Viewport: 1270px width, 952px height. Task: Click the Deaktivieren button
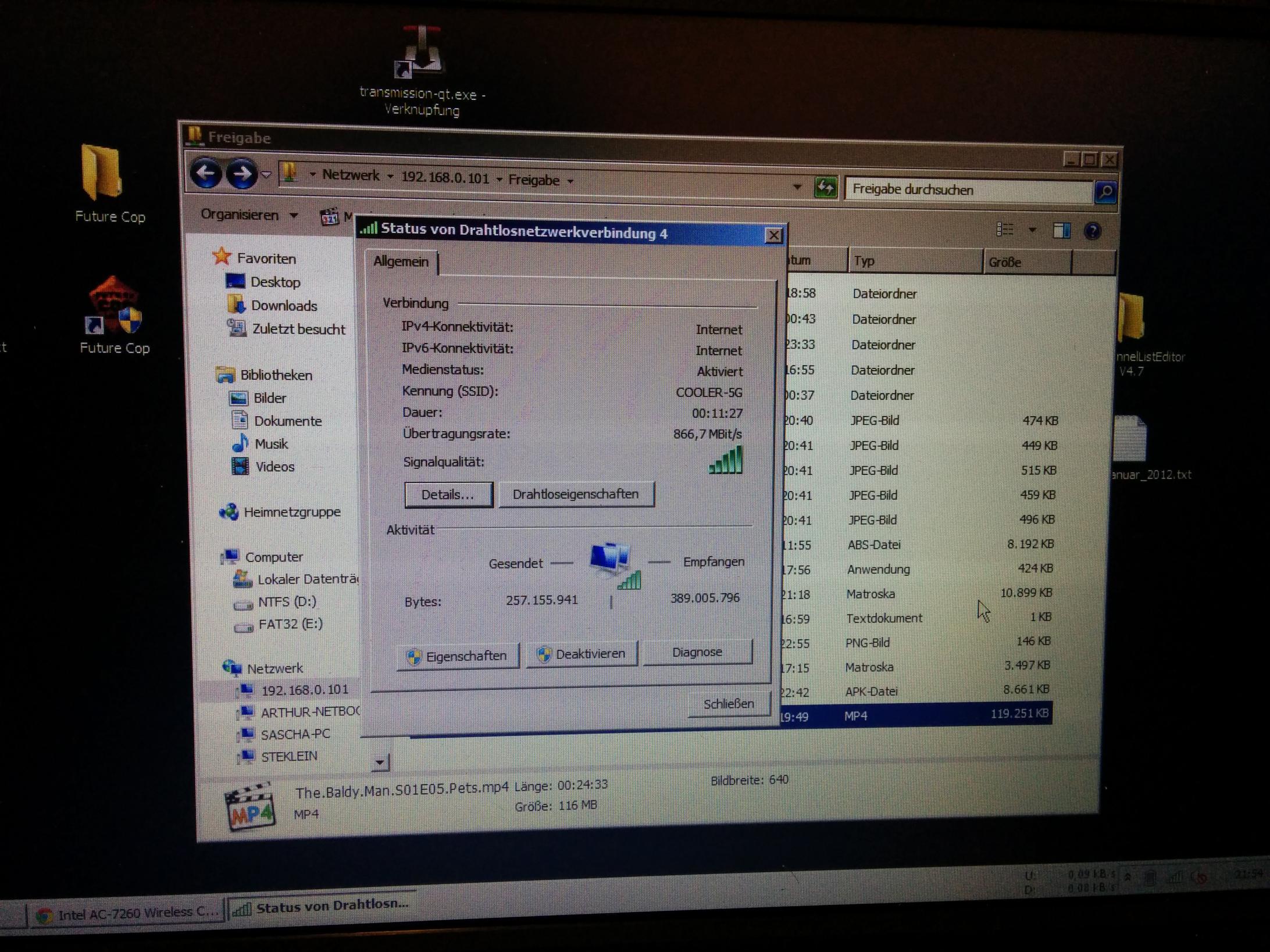582,654
